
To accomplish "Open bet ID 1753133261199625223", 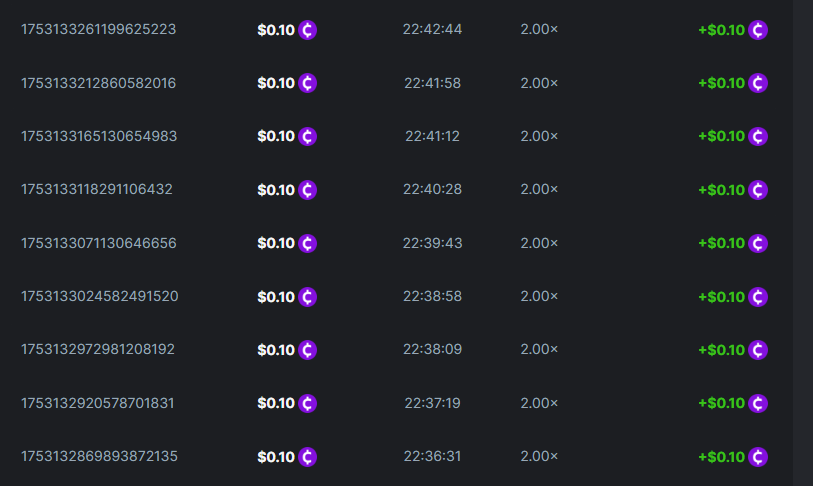I will coord(98,29).
